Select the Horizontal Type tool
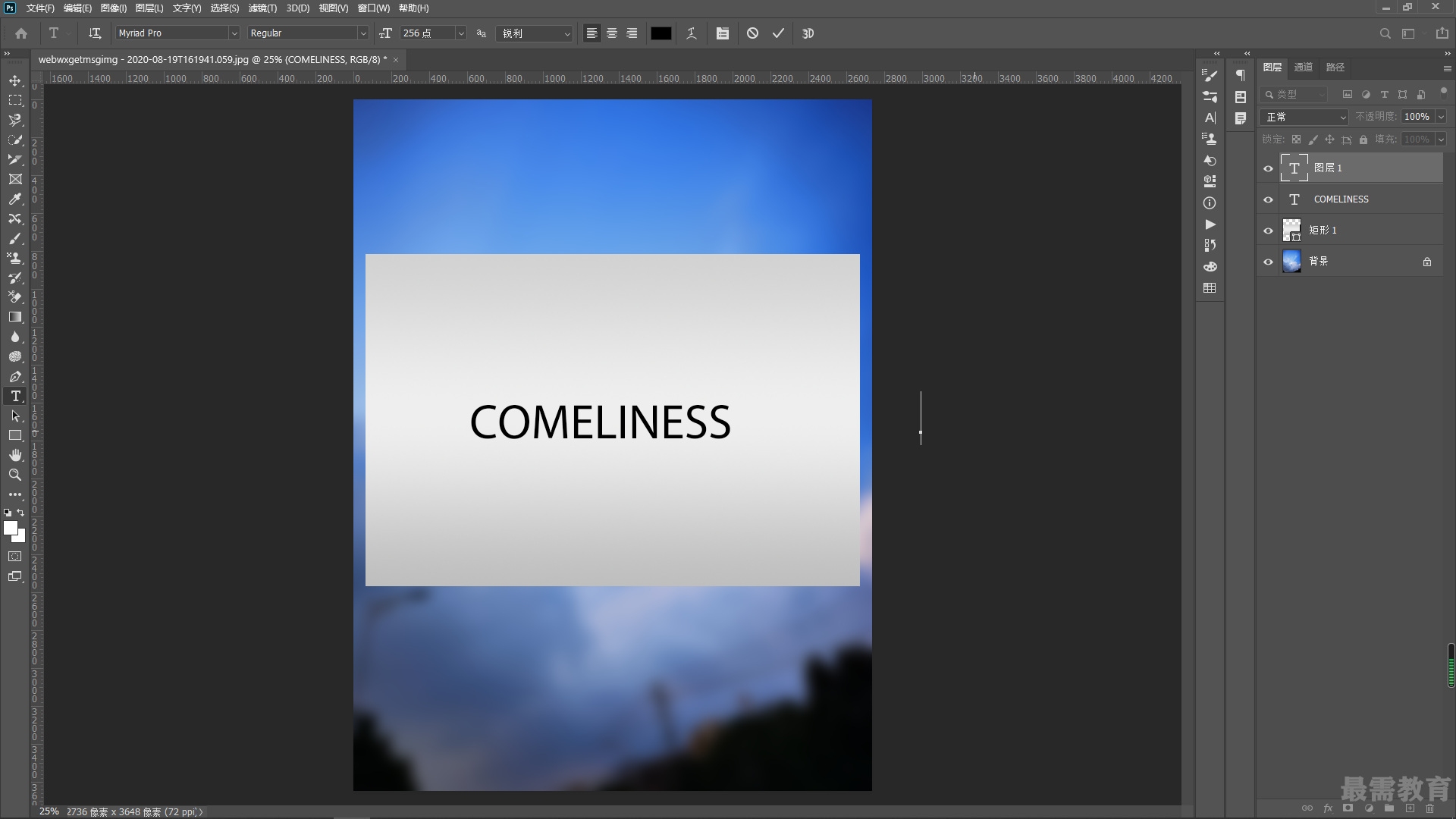The height and width of the screenshot is (819, 1456). point(15,396)
